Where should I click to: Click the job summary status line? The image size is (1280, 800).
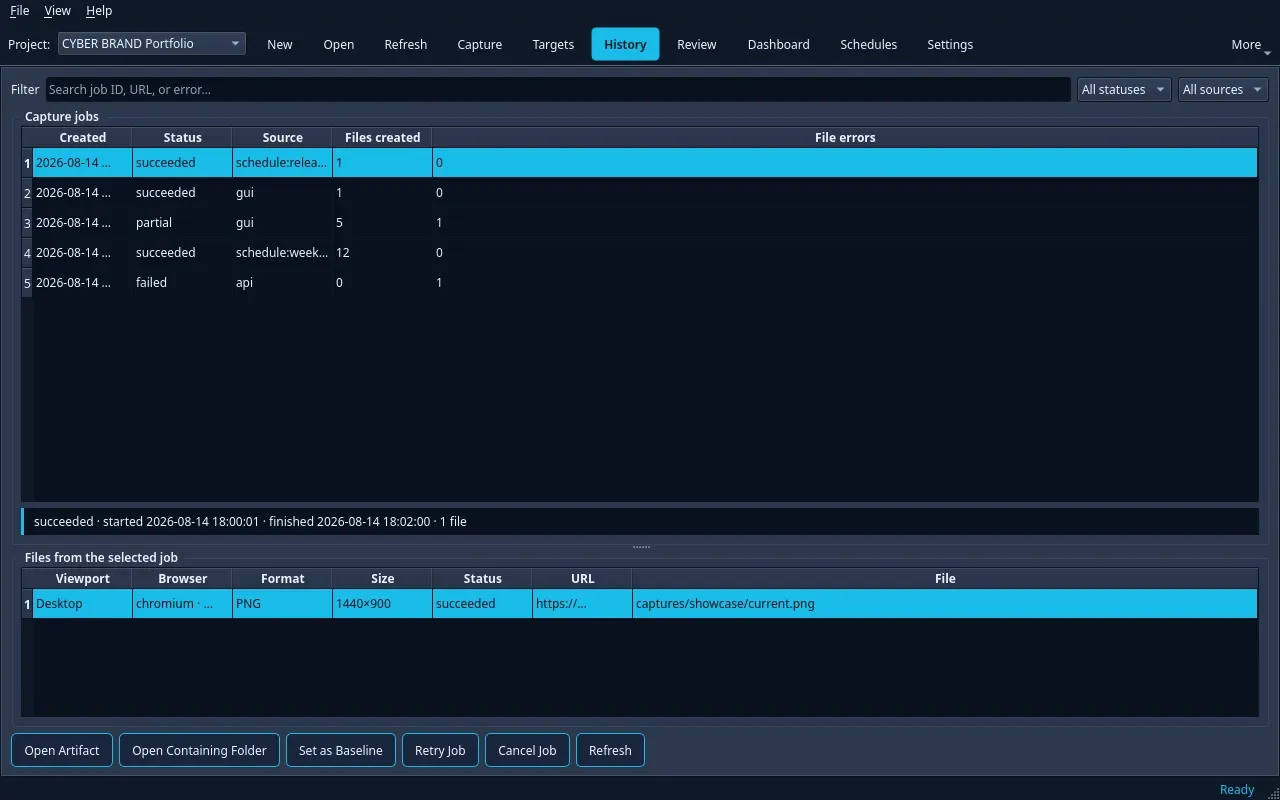point(640,521)
